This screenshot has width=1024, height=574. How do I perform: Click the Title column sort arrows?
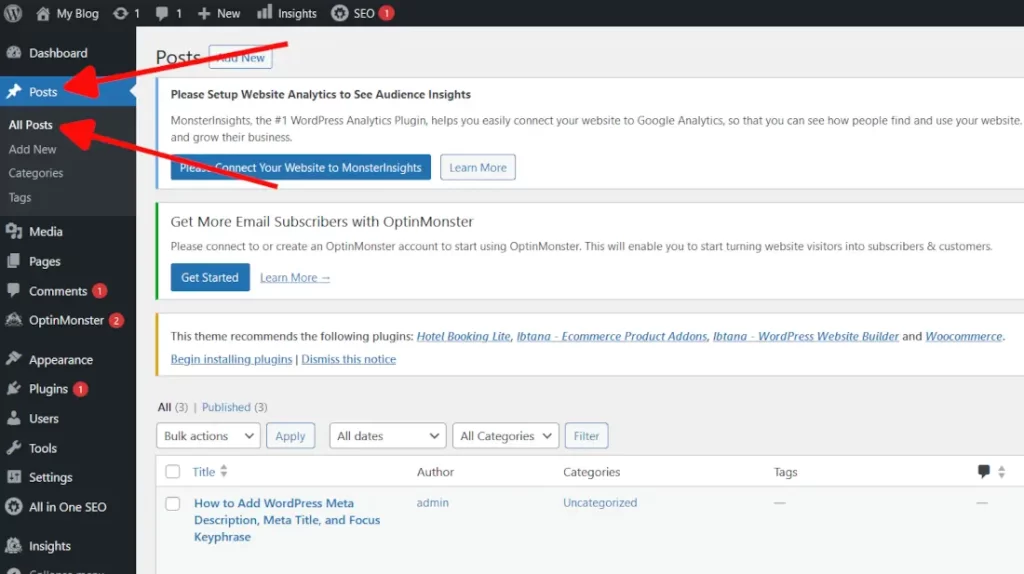point(223,471)
